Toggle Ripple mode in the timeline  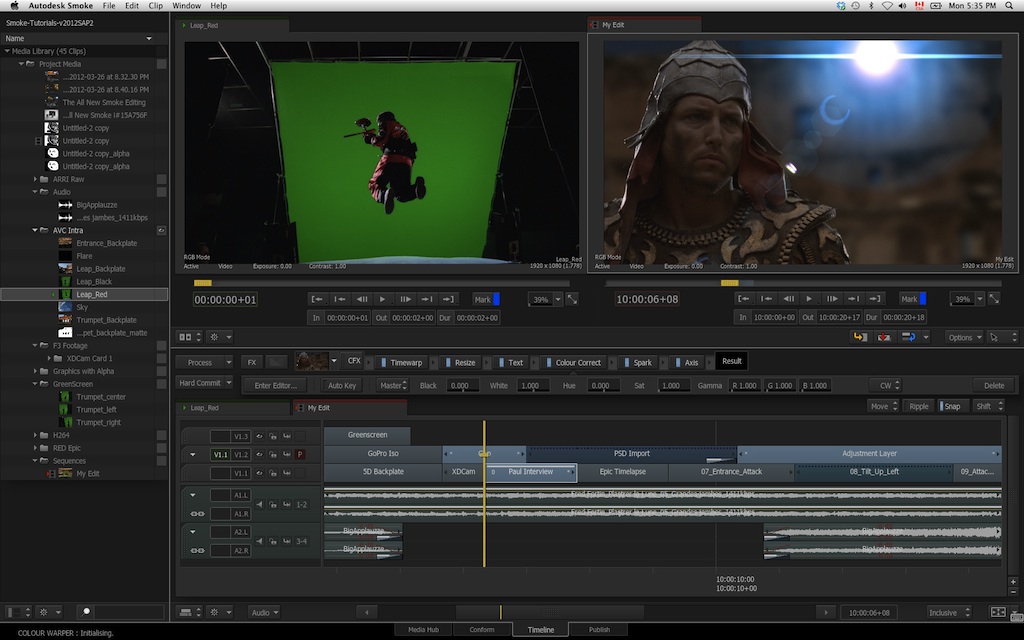918,406
